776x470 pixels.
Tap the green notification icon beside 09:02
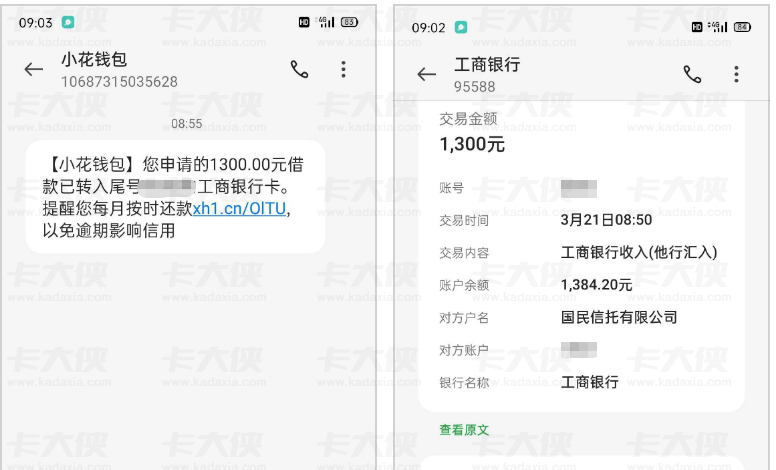pyautogui.click(x=461, y=27)
